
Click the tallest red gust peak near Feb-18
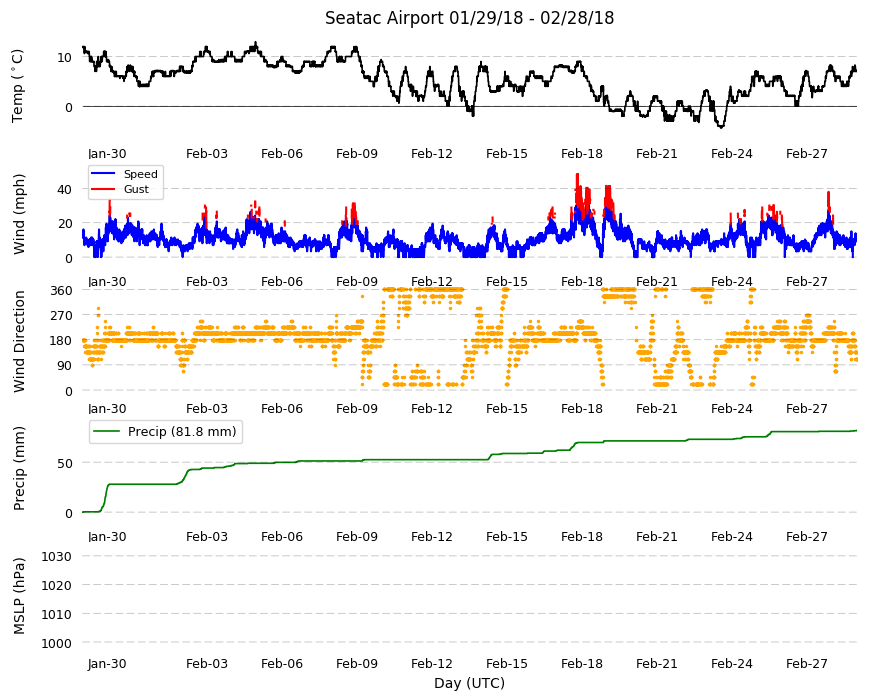coord(578,176)
